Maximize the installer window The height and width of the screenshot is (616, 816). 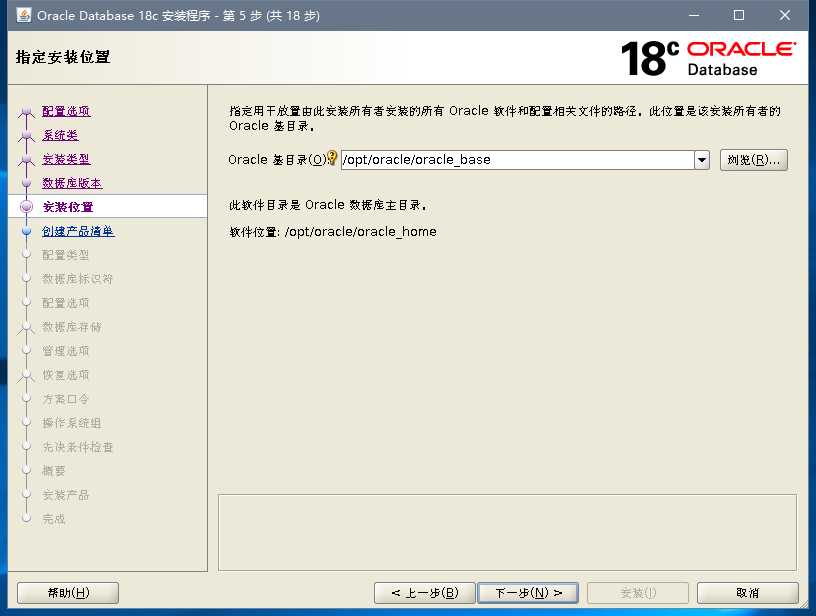(738, 15)
